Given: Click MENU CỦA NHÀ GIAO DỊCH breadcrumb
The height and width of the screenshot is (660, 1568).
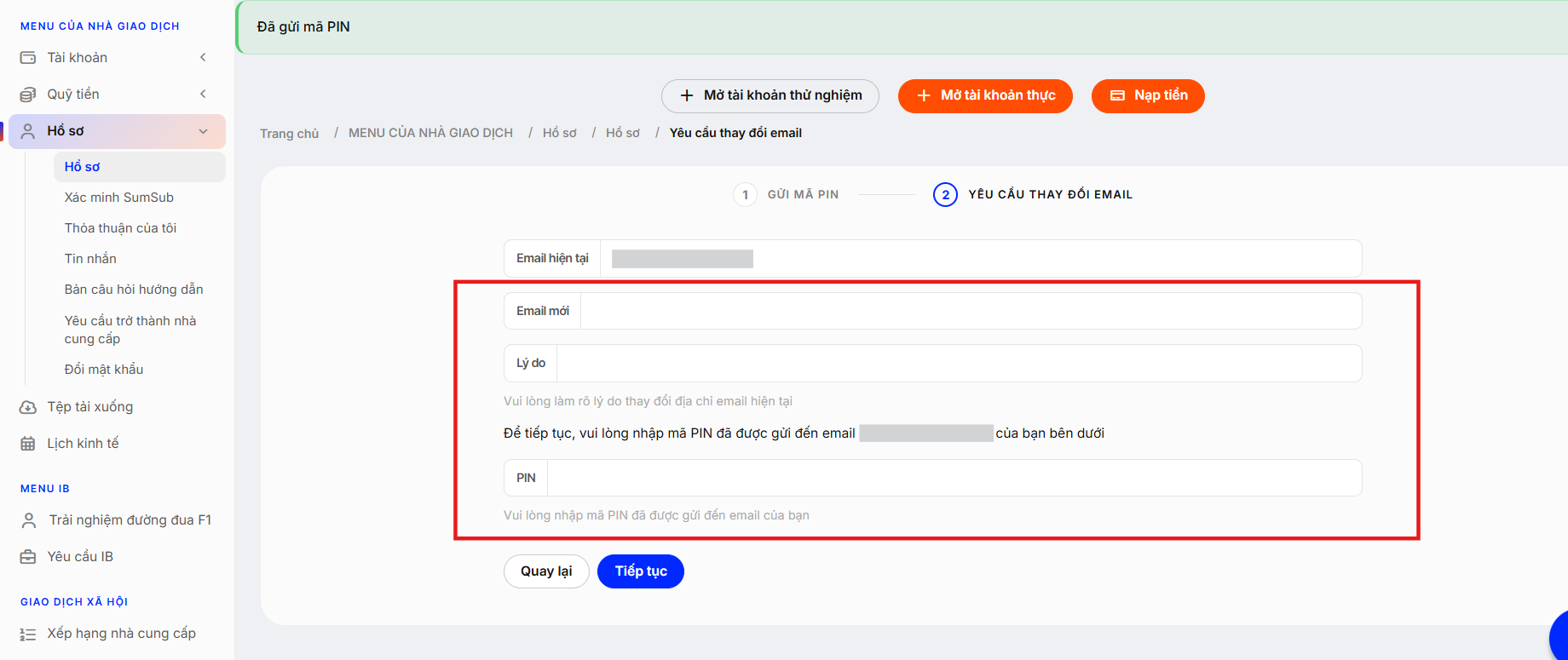Looking at the screenshot, I should [x=430, y=133].
